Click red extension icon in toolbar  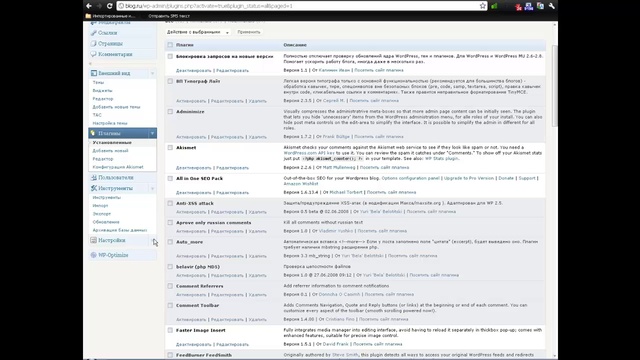click(x=518, y=6)
